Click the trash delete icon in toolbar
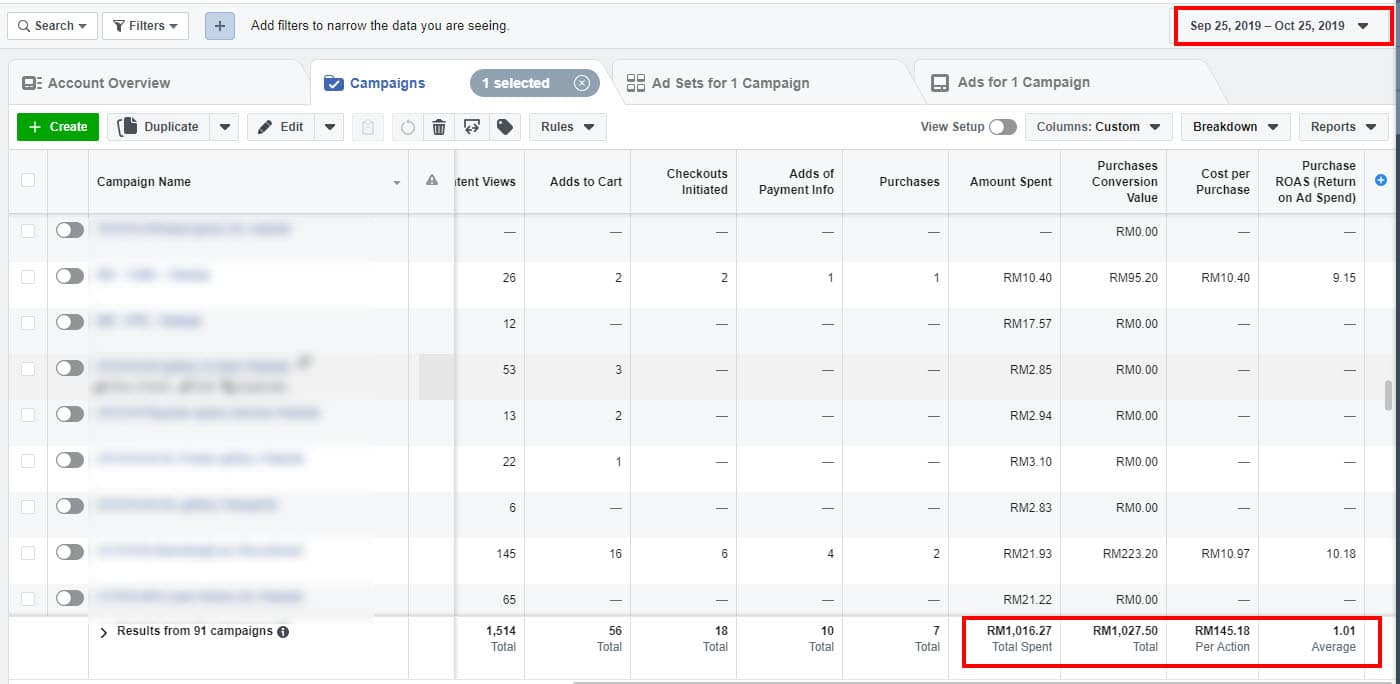The image size is (1400, 684). click(438, 127)
